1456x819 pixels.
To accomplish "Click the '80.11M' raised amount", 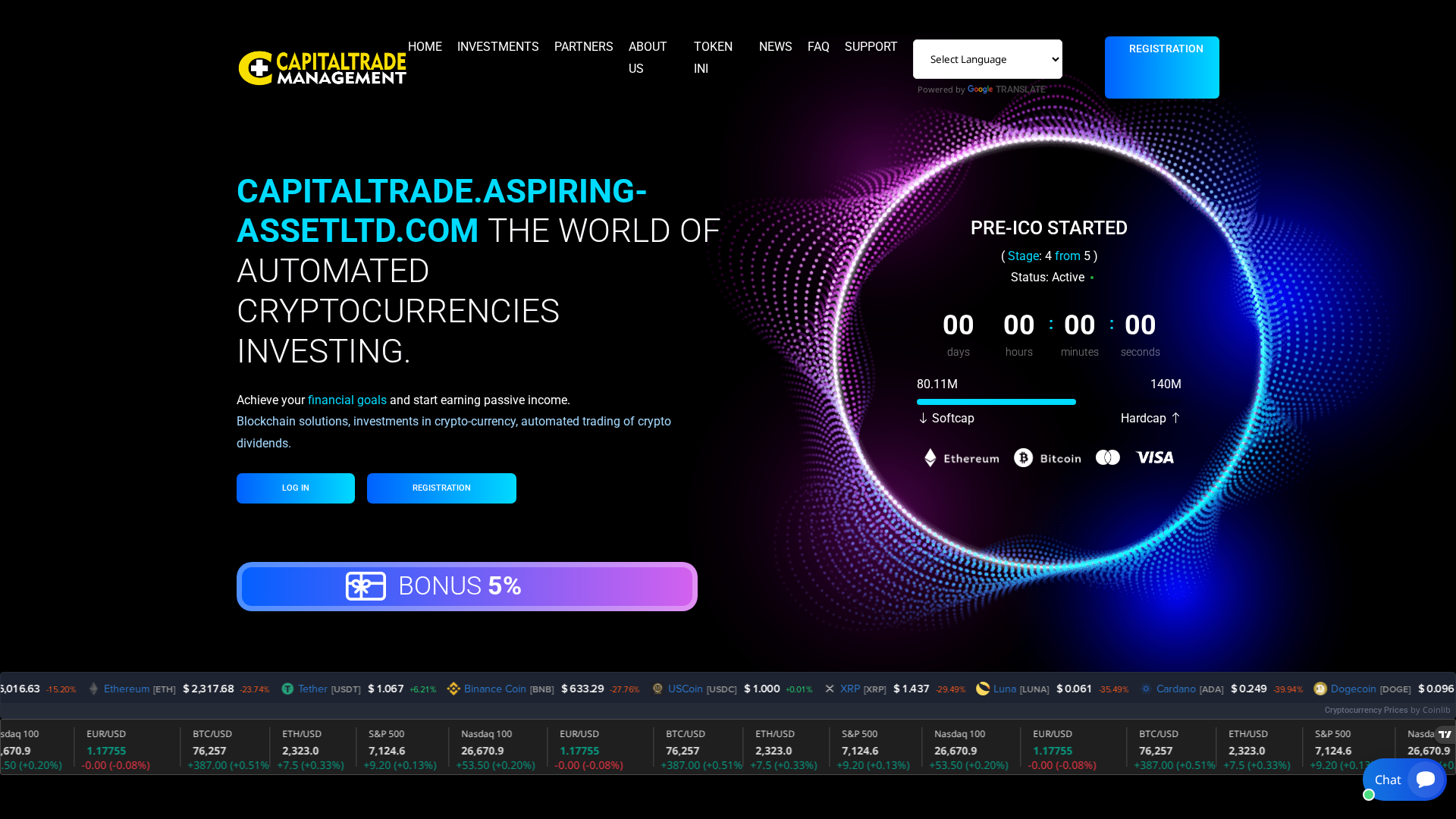I will (x=937, y=384).
